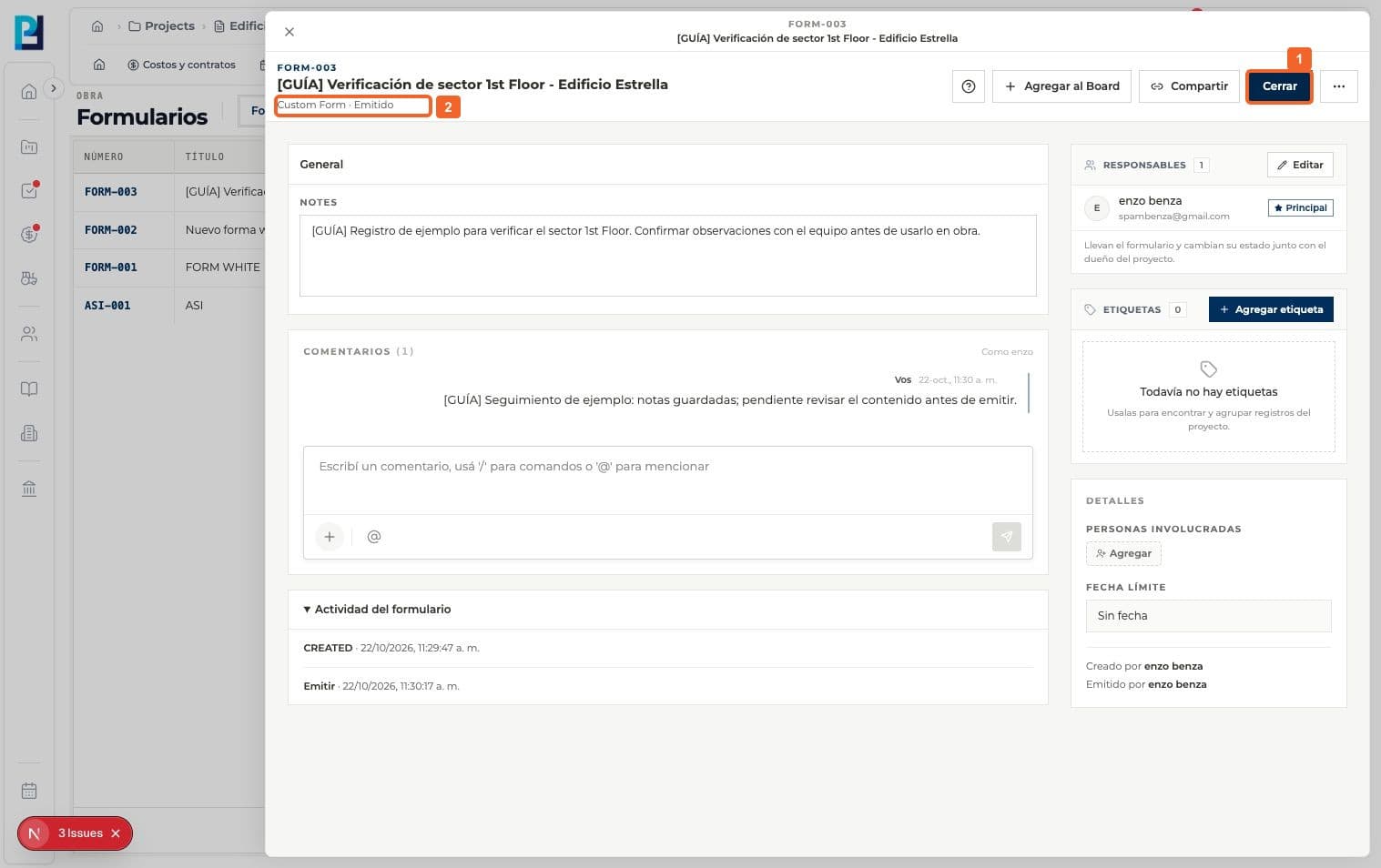Select FORM-001 row in table

pos(169,267)
